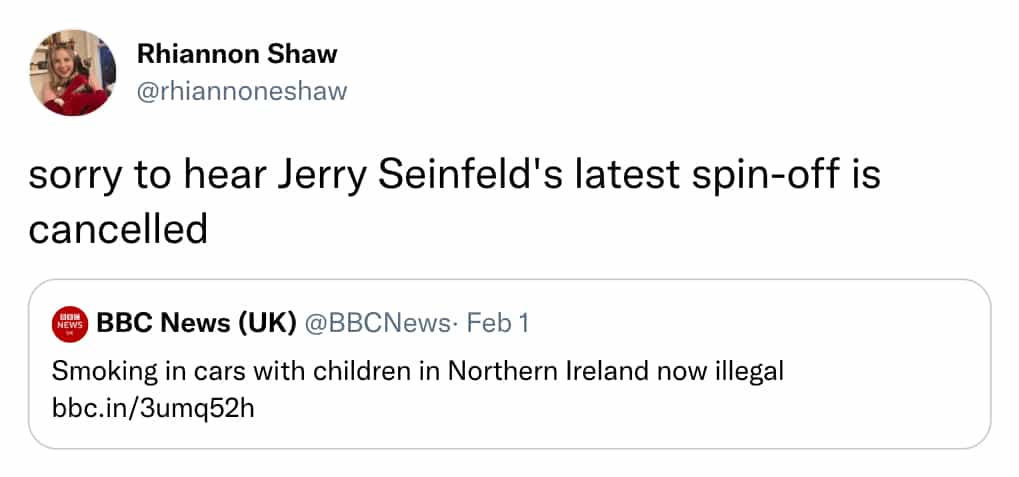Click the Rhiannon Shaw display name

tap(237, 54)
